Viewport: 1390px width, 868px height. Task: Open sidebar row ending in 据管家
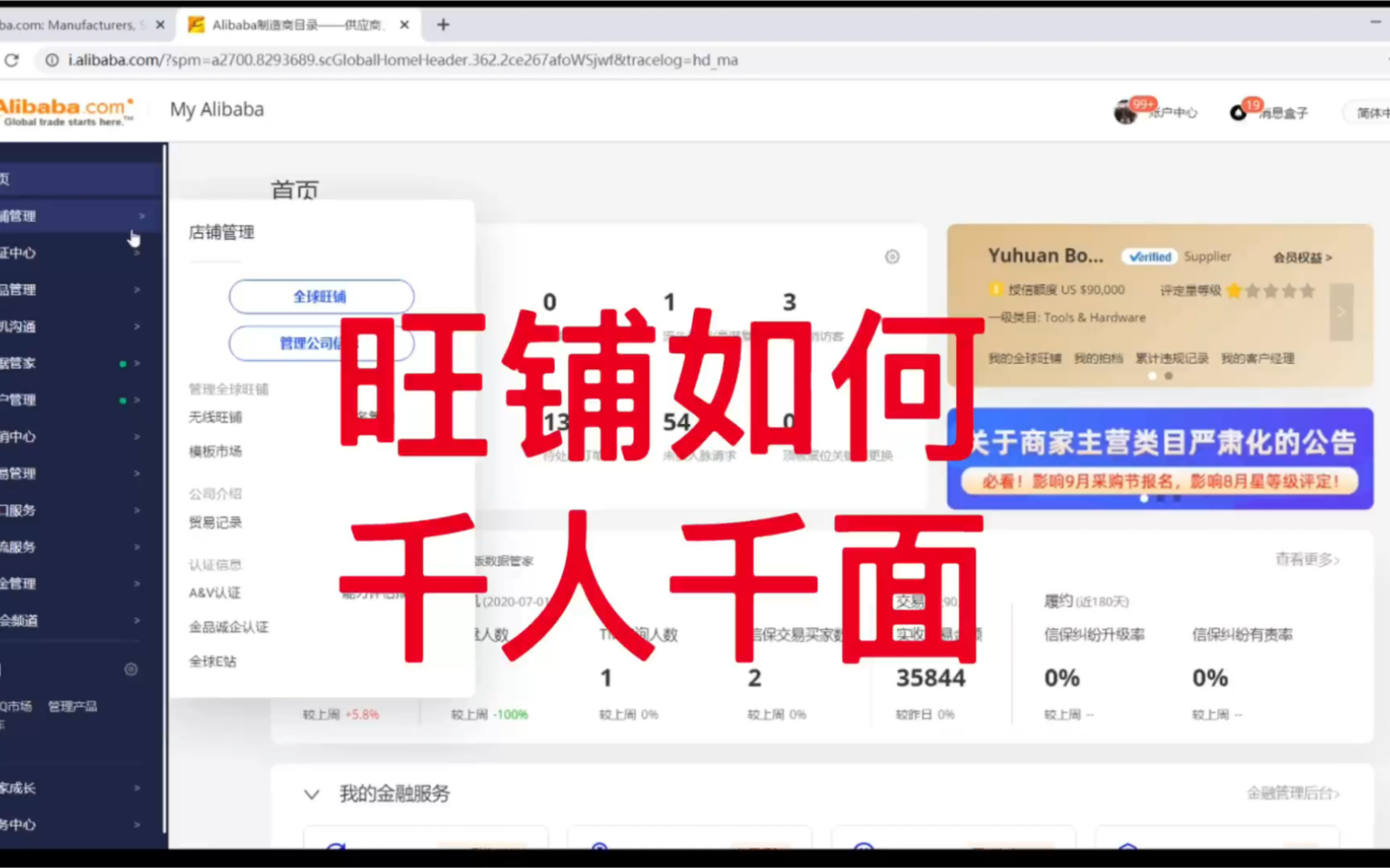[80, 363]
